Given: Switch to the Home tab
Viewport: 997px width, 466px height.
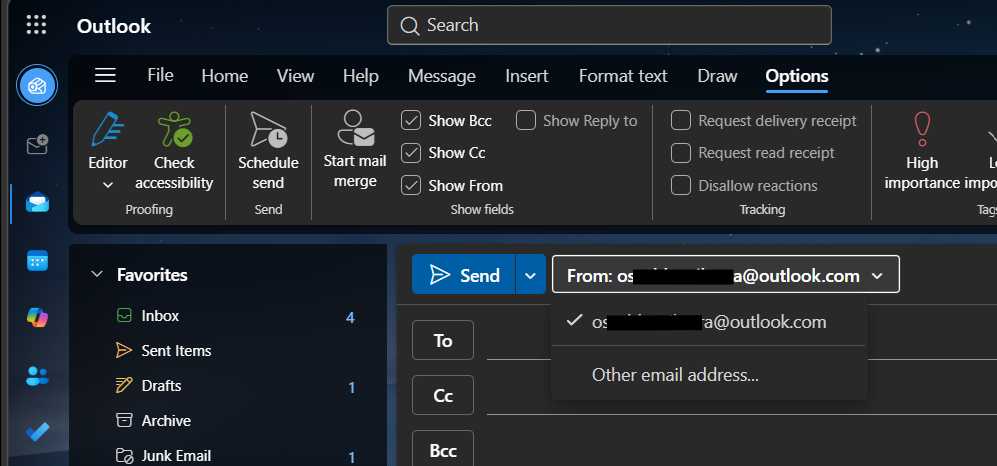Looking at the screenshot, I should [224, 76].
